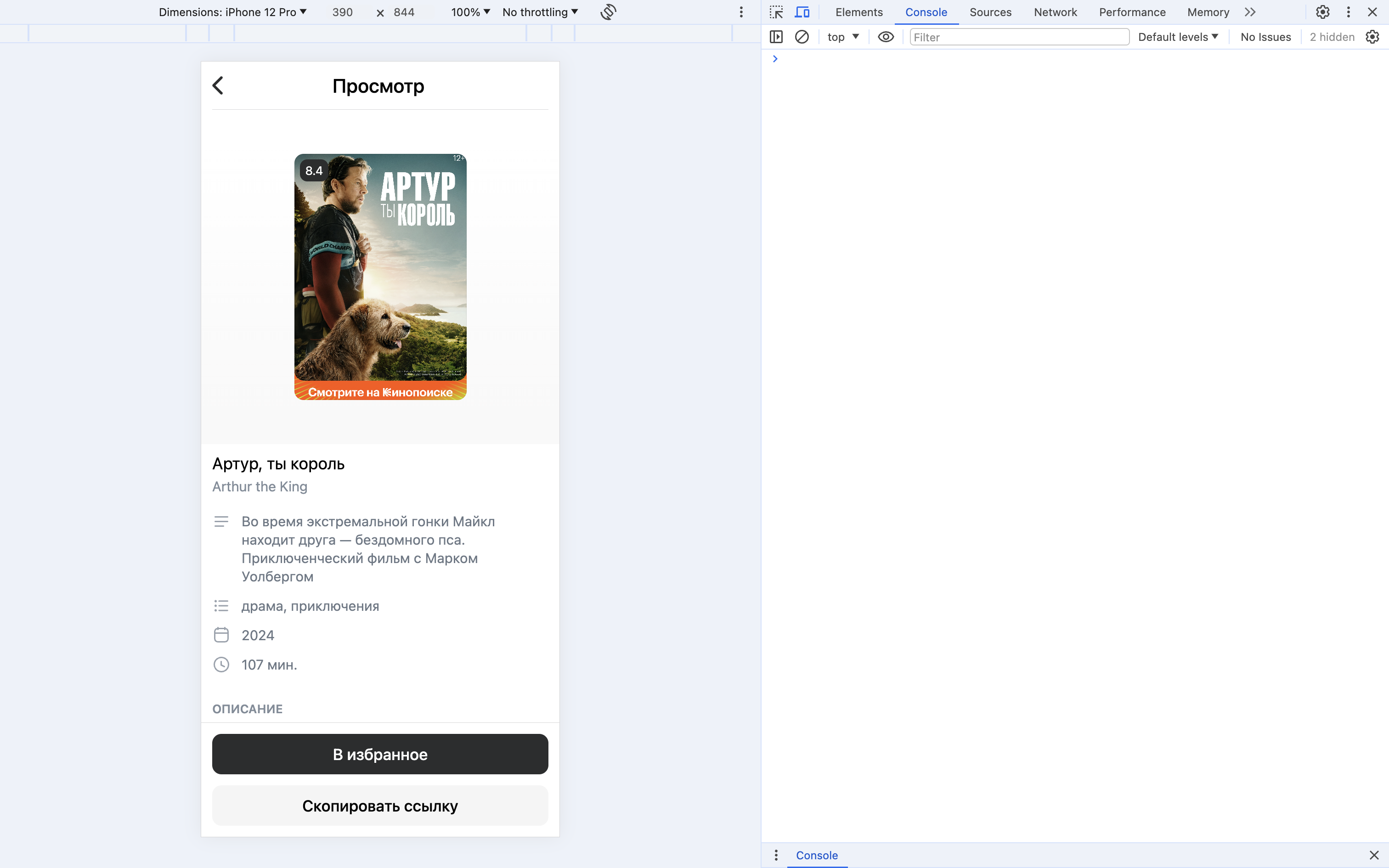Viewport: 1389px width, 868px height.
Task: Switch to the Sources tab
Action: pos(990,12)
